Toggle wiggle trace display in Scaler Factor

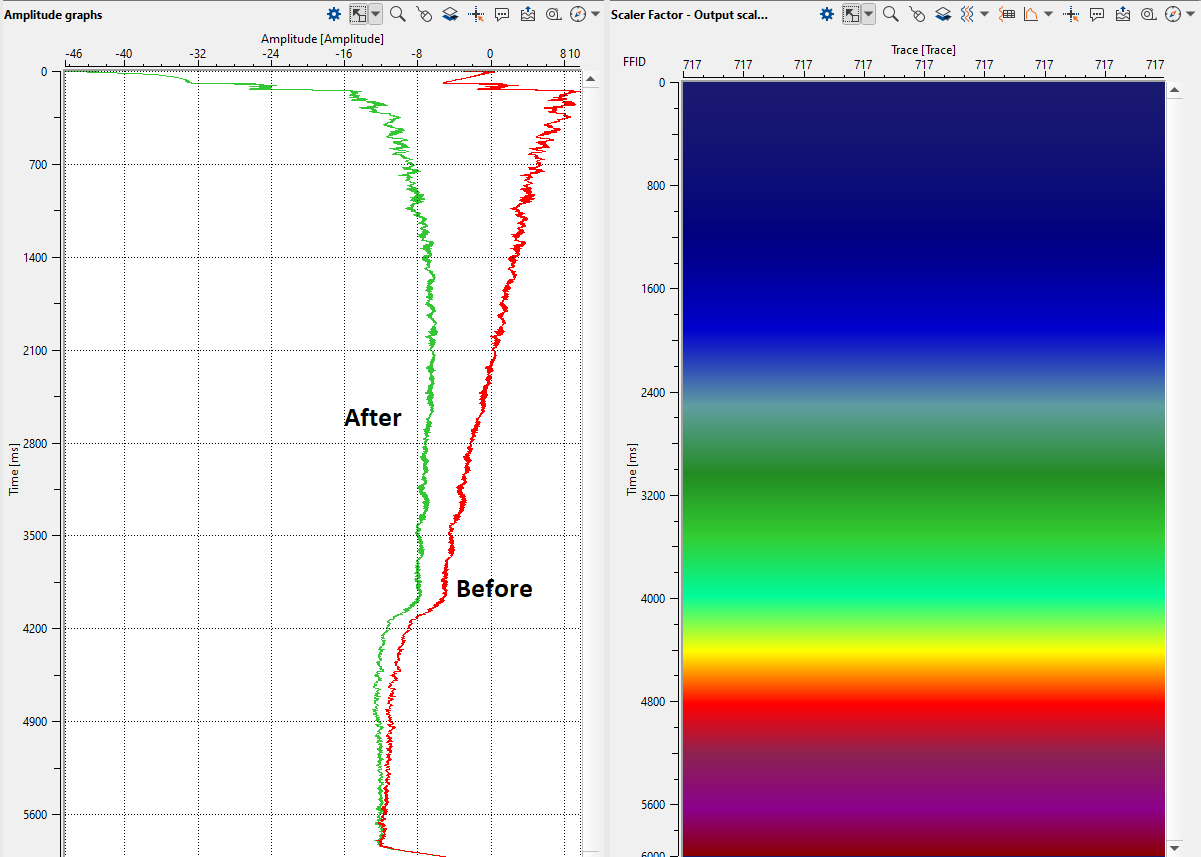click(x=967, y=14)
